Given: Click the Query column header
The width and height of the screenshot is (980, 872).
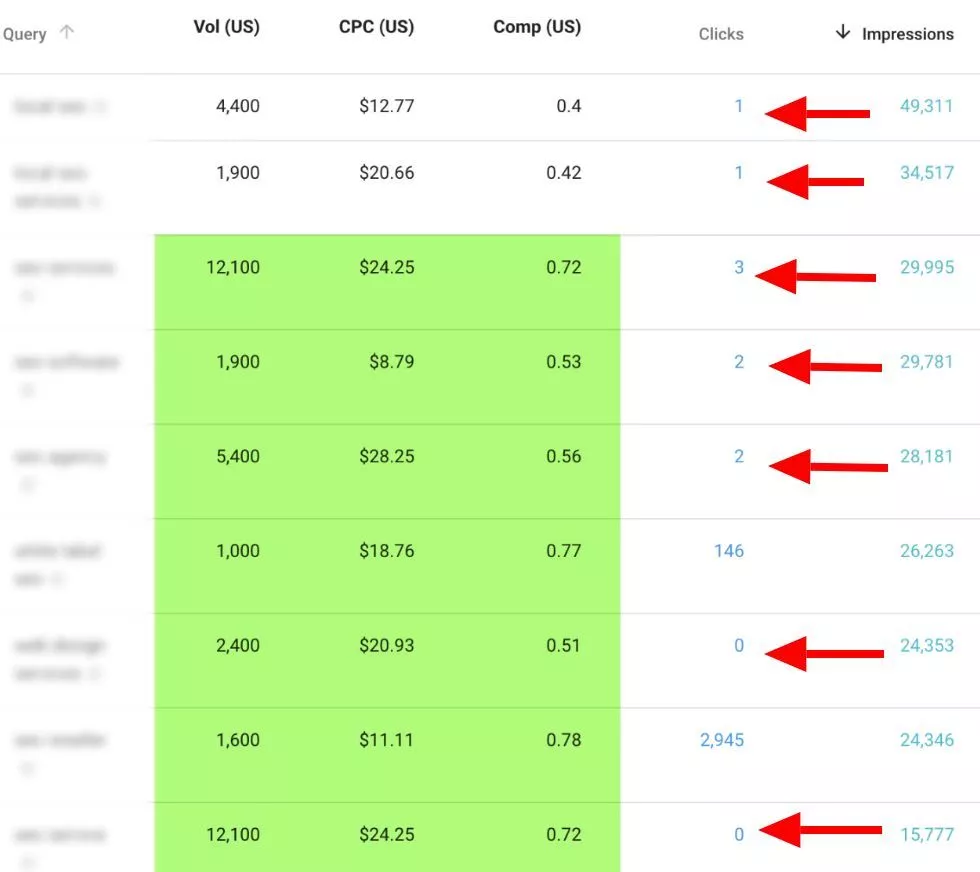Looking at the screenshot, I should point(22,33).
